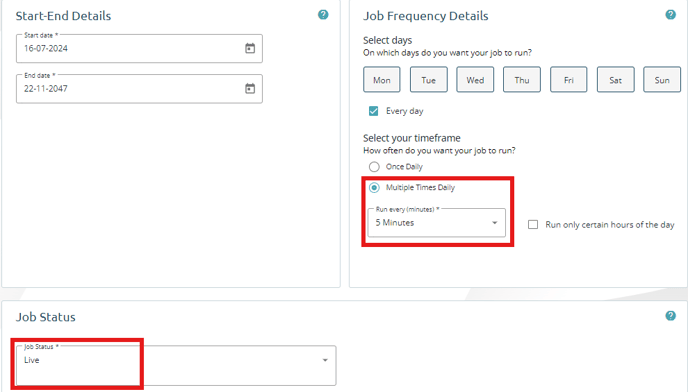Open the Start date calendar picker icon

click(250, 48)
